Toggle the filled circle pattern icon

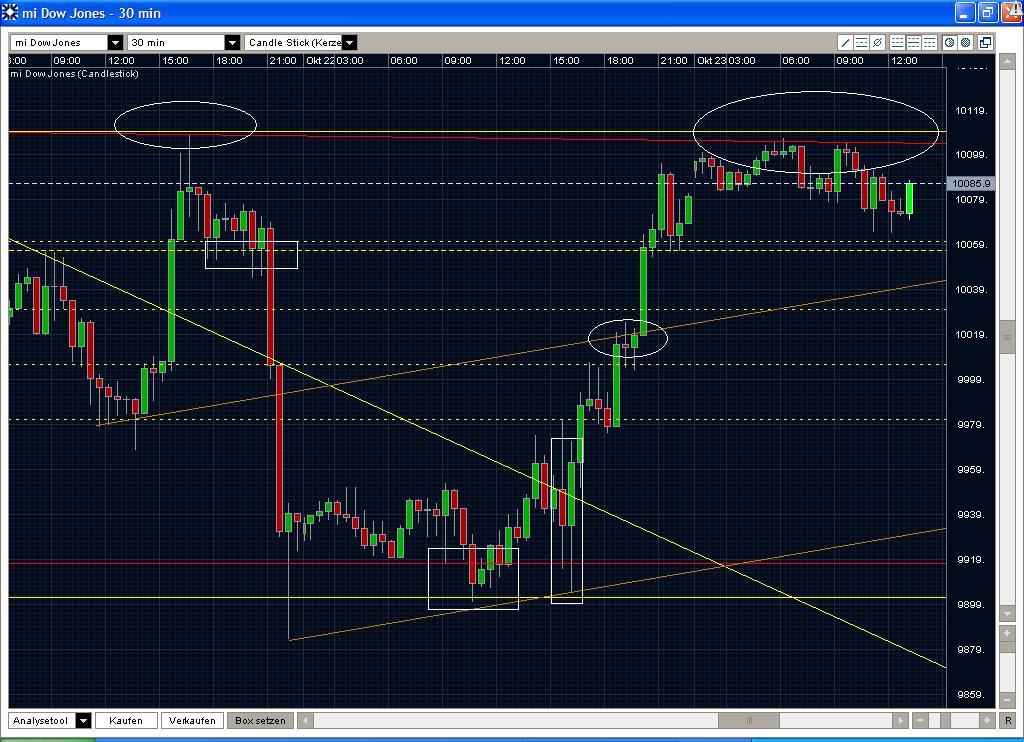click(x=965, y=43)
